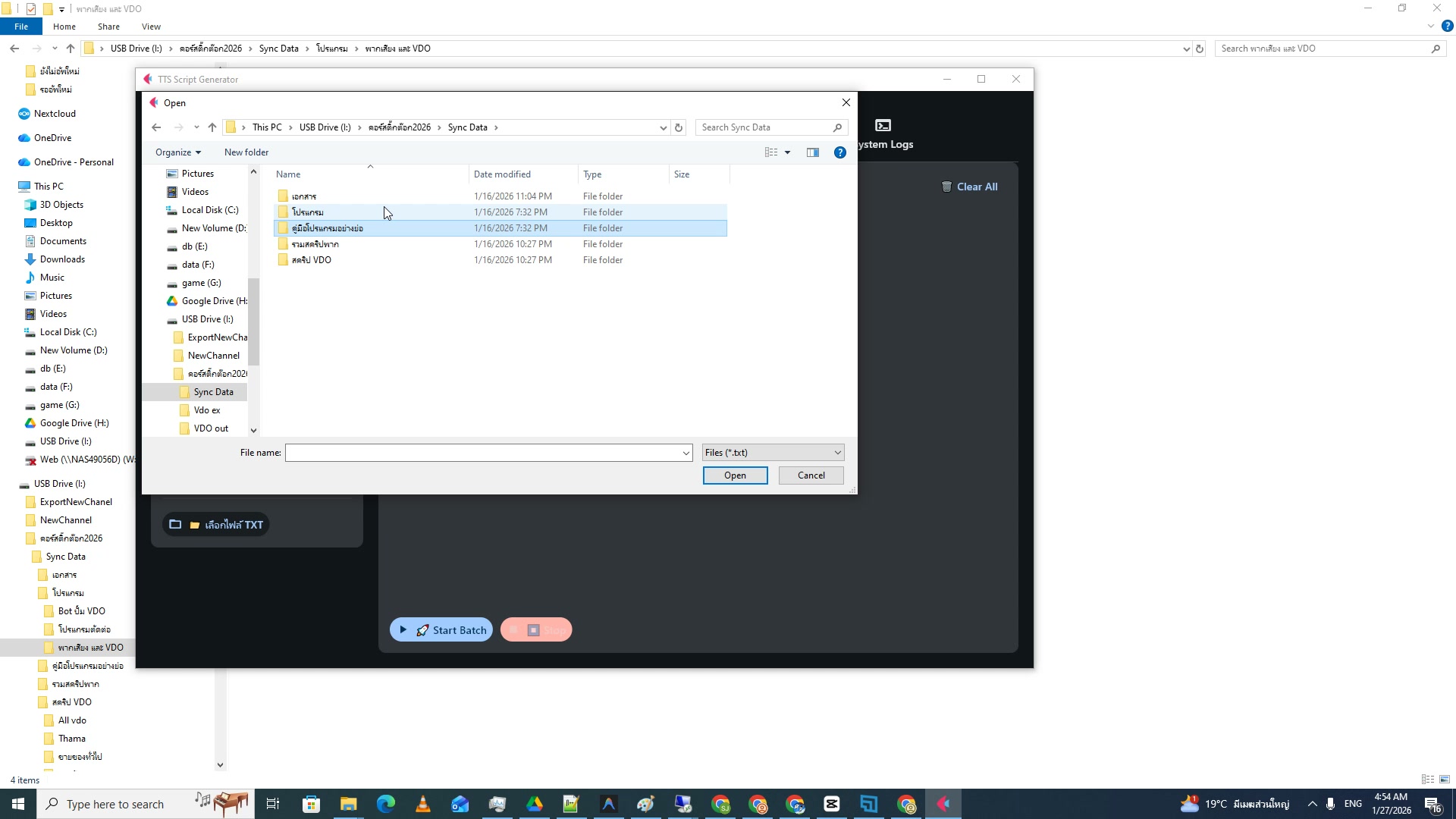
Task: Open VLC media player from taskbar
Action: click(422, 804)
